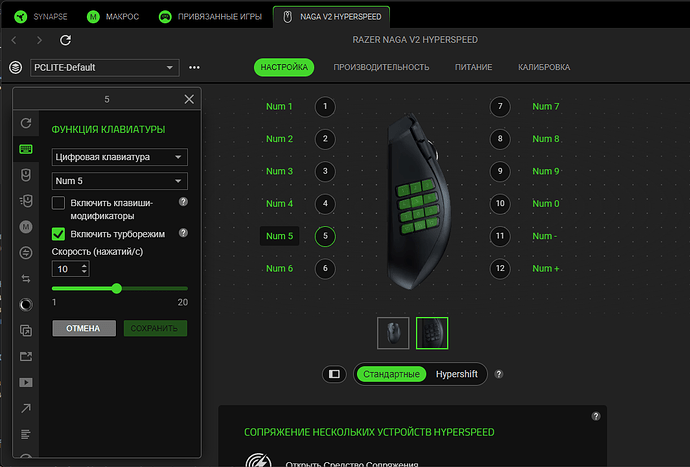This screenshot has height=467, width=690.
Task: Click the Отмена button
Action: [x=84, y=328]
